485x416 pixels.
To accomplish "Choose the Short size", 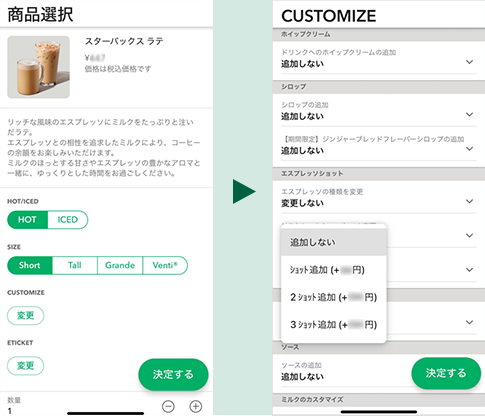I will pyautogui.click(x=30, y=265).
